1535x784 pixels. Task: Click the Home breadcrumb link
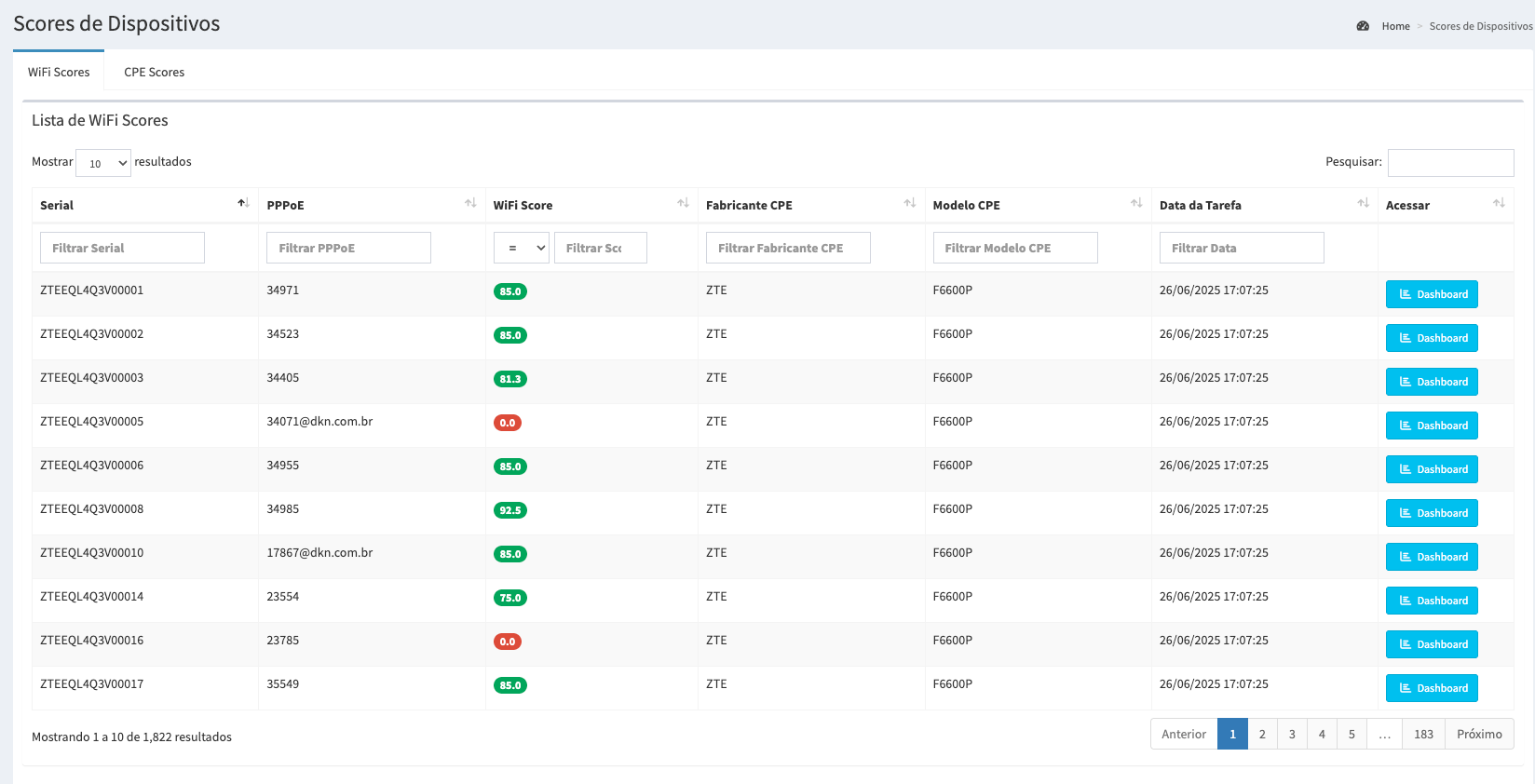(1395, 26)
